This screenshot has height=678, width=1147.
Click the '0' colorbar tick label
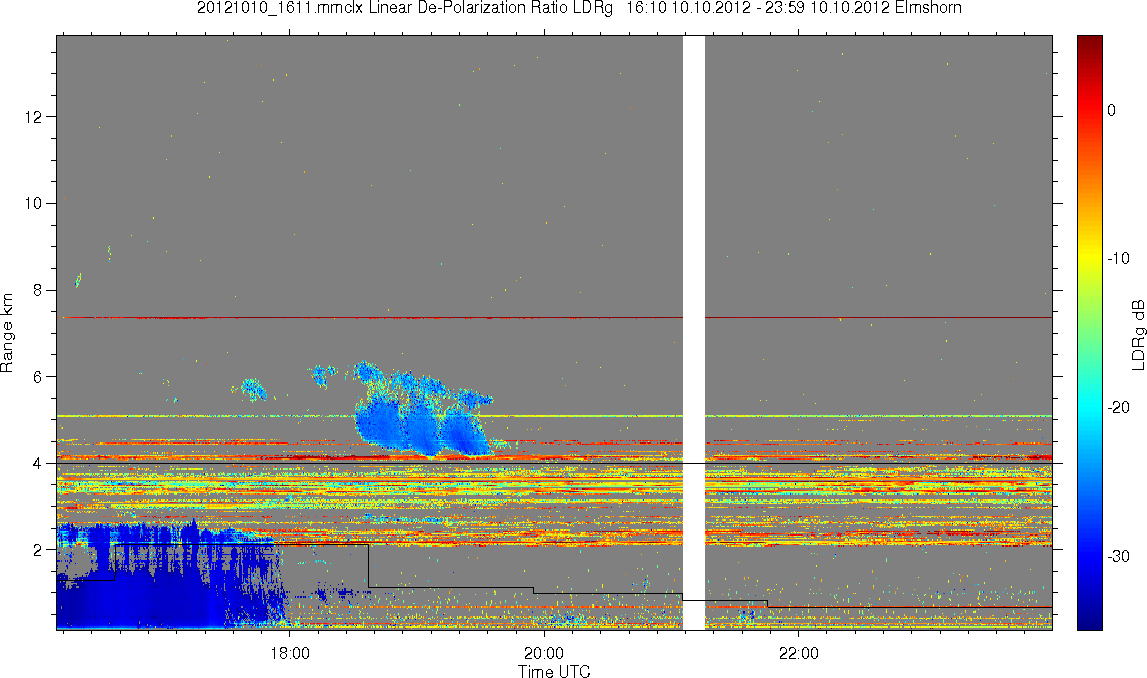(x=1112, y=110)
